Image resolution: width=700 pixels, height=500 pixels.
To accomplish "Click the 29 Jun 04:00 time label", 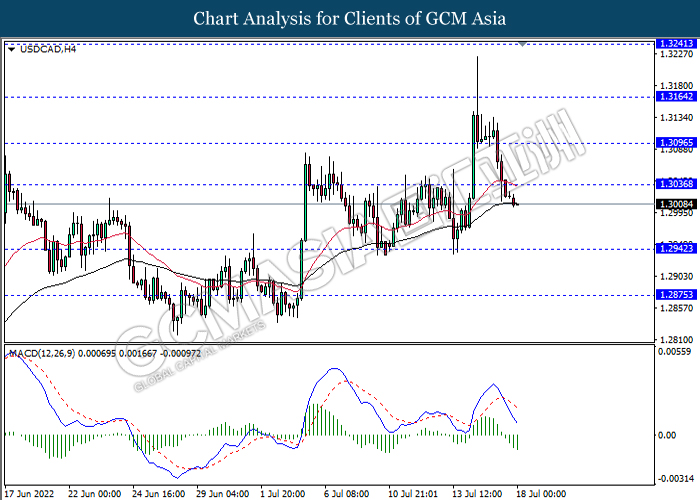I will click(223, 494).
